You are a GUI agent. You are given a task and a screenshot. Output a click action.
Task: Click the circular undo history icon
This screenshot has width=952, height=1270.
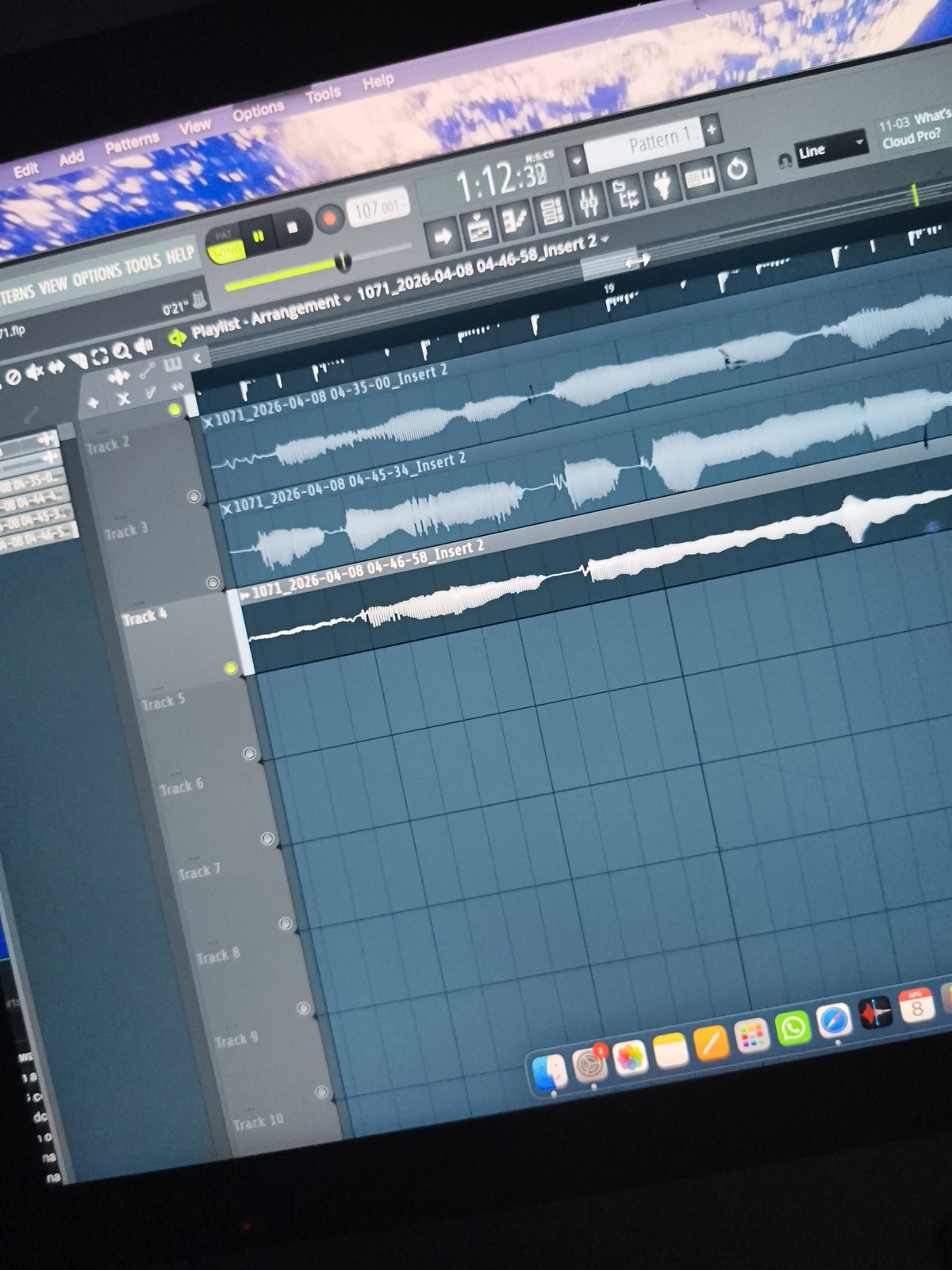pyautogui.click(x=737, y=169)
